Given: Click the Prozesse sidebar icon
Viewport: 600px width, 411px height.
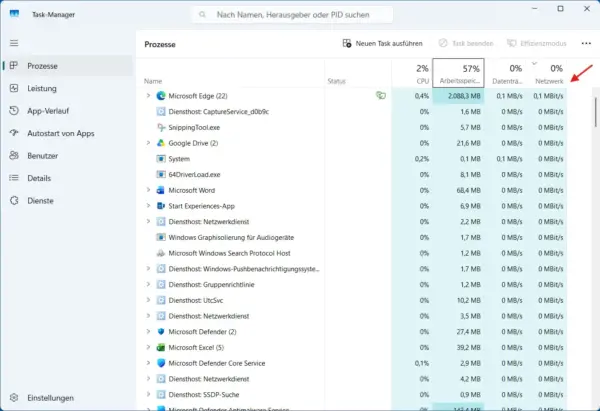Looking at the screenshot, I should point(14,65).
